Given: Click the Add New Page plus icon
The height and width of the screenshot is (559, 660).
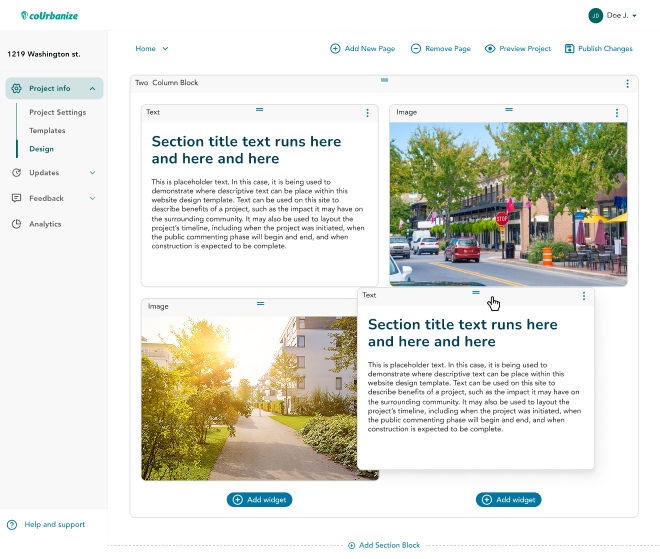Looking at the screenshot, I should point(335,48).
